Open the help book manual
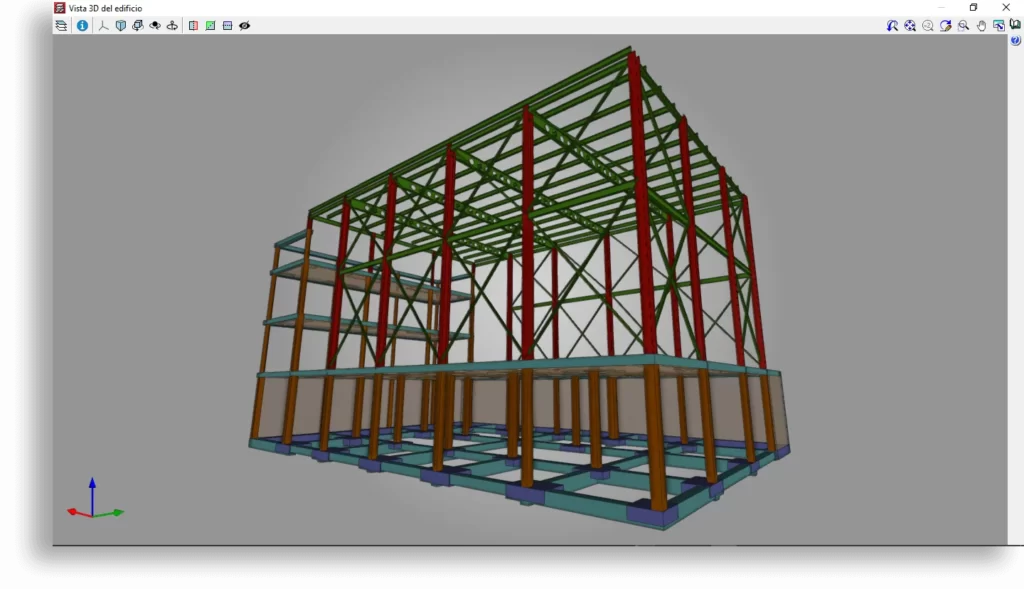1024x589 pixels. pos(1013,25)
